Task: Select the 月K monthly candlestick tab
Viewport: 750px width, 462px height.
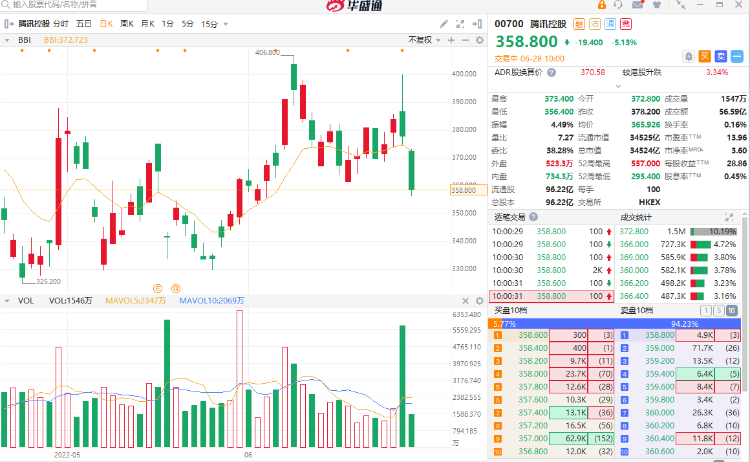Action: click(148, 24)
